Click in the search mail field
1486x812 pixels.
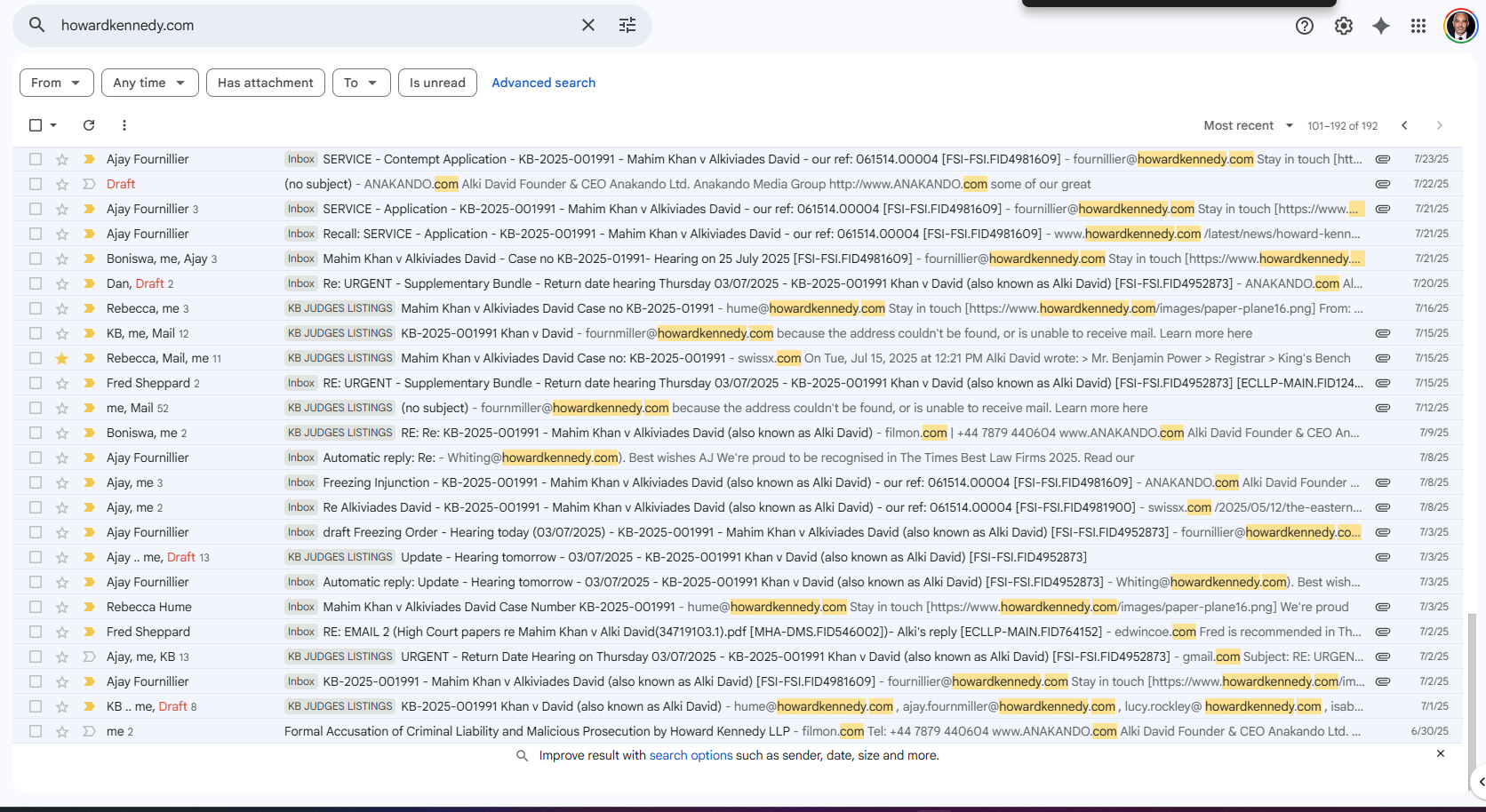coord(311,25)
